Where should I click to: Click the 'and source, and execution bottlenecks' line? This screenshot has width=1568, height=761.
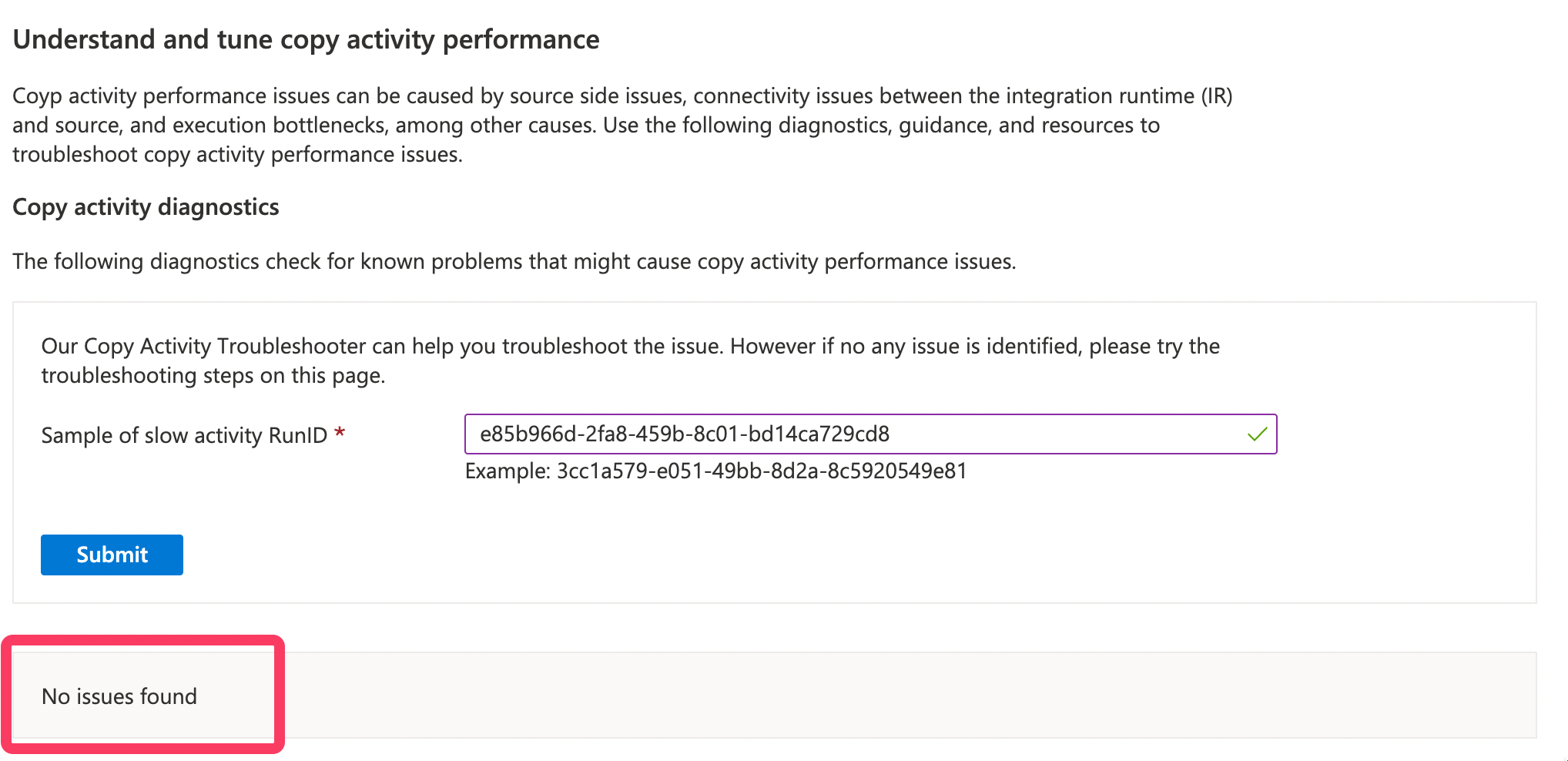pos(586,126)
